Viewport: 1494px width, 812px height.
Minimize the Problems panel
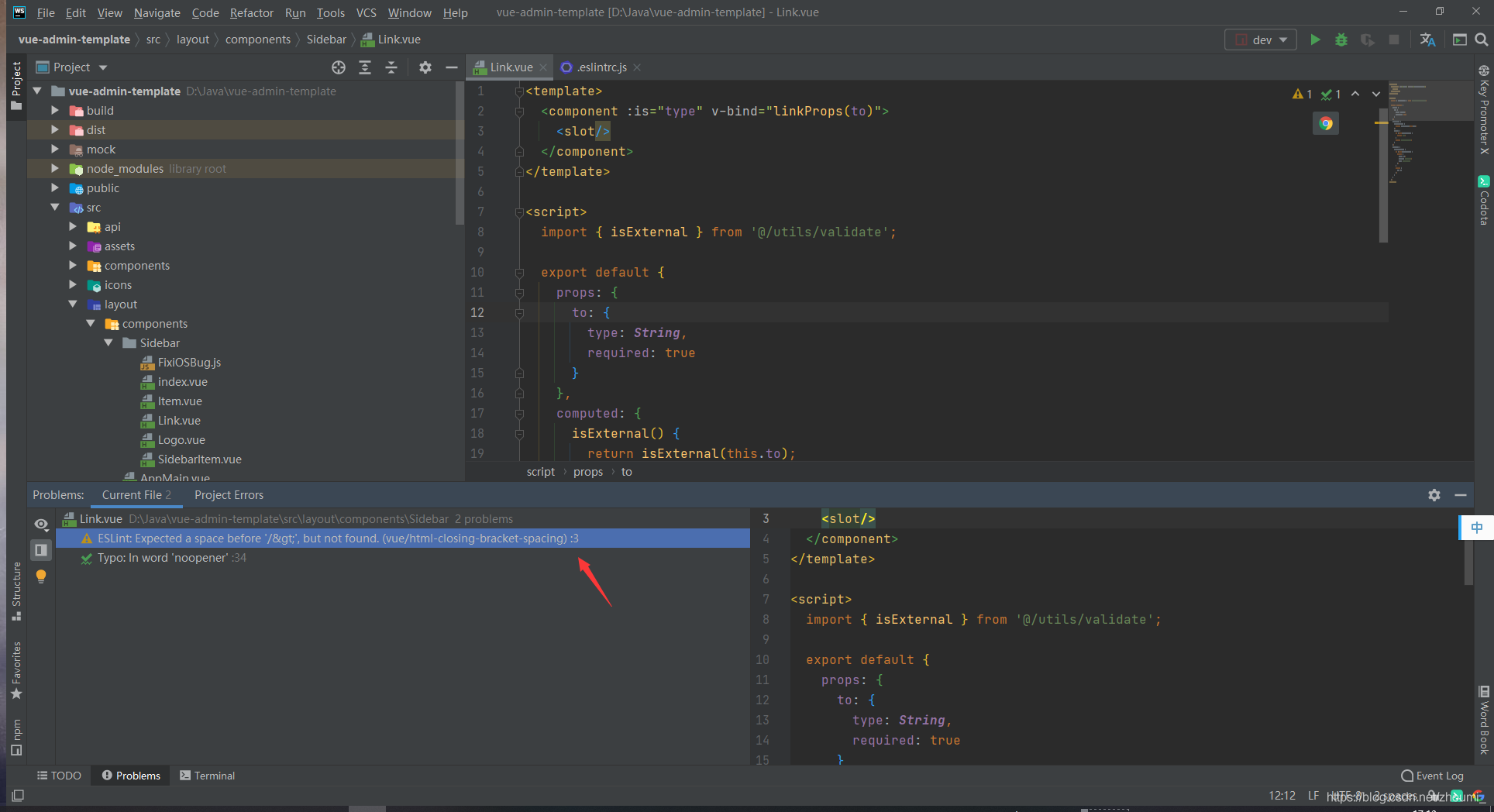(1461, 495)
